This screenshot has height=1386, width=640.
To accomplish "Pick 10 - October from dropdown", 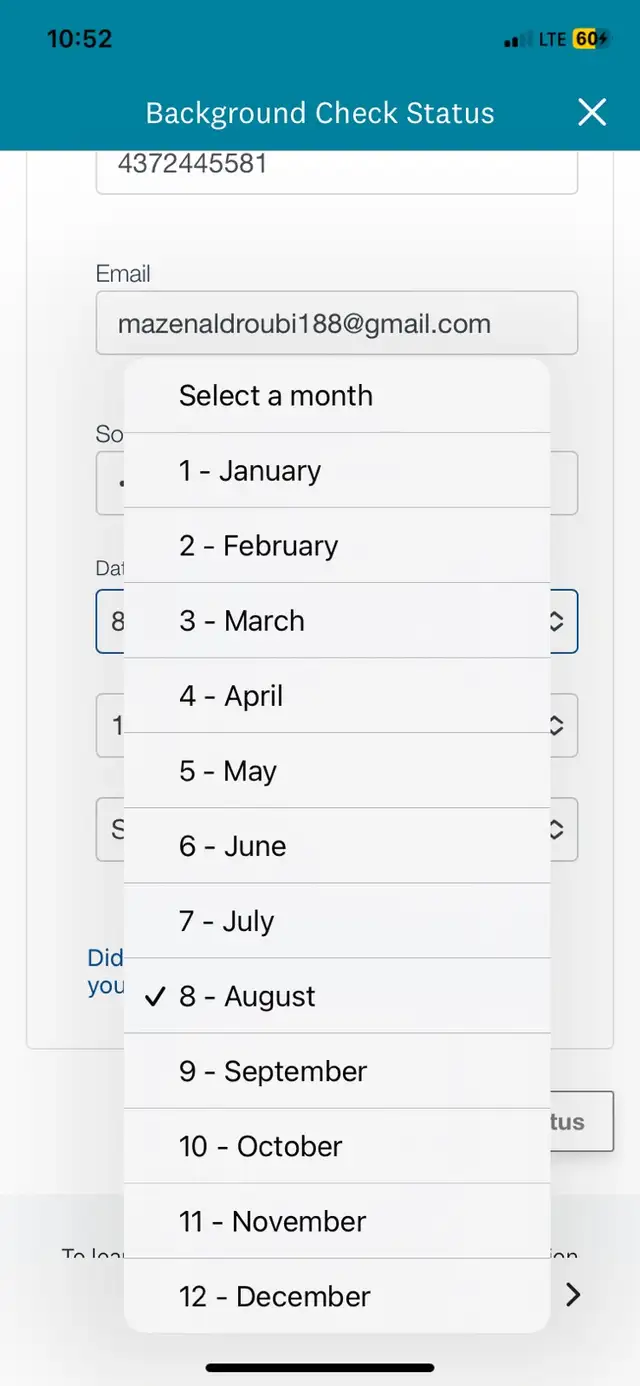I will [337, 1146].
